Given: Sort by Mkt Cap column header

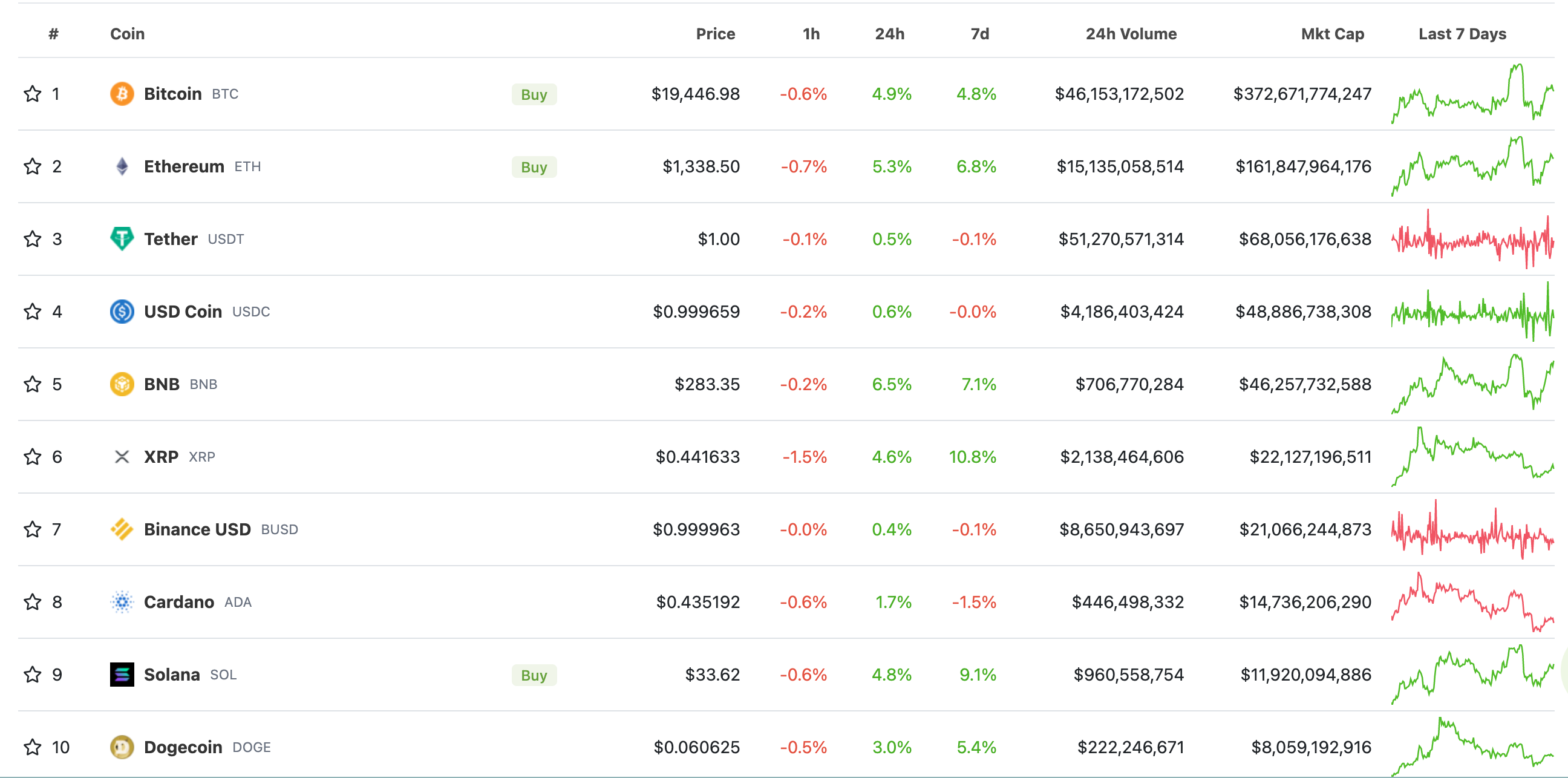Looking at the screenshot, I should click(1332, 34).
